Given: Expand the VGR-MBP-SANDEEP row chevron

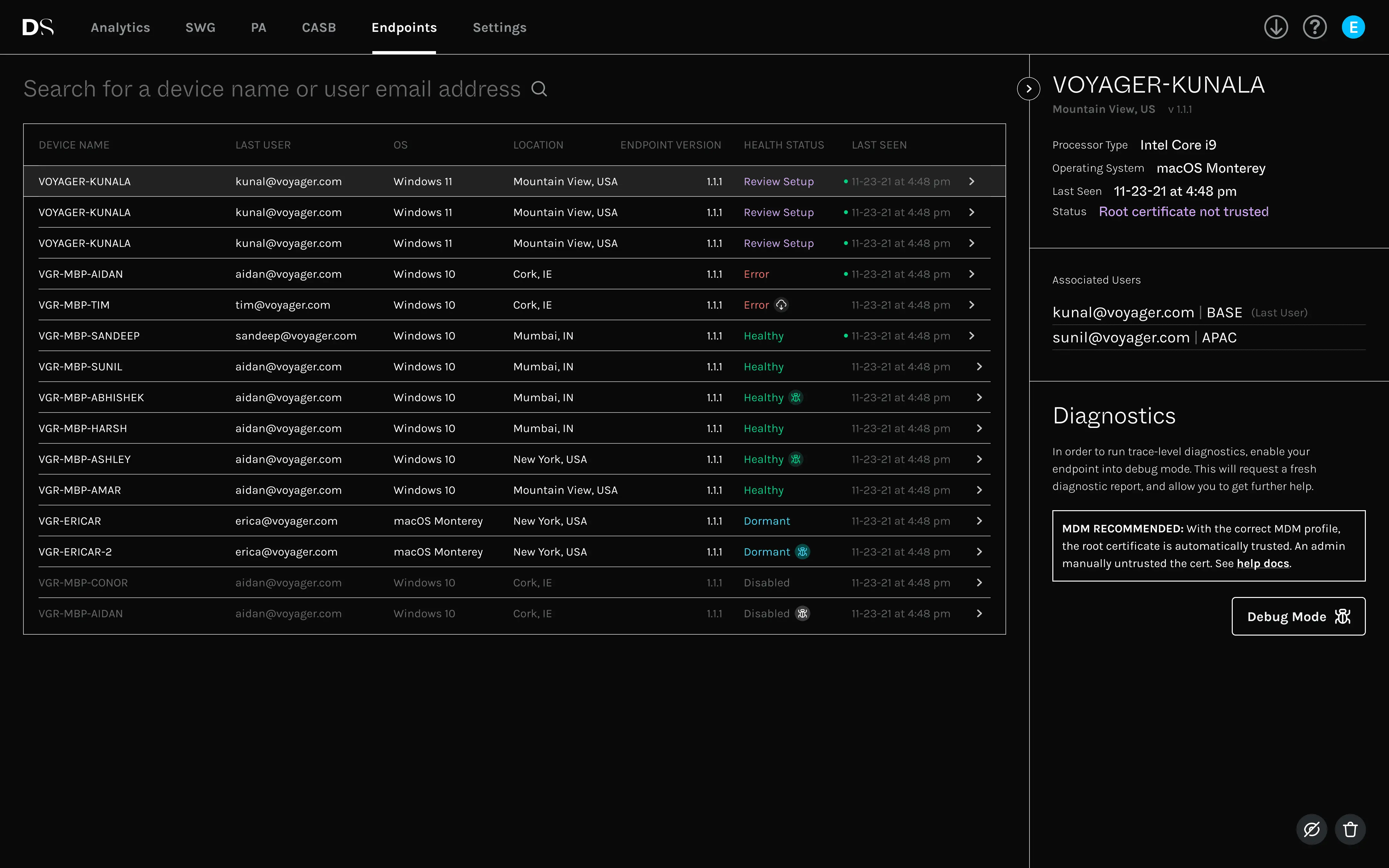Looking at the screenshot, I should click(x=972, y=336).
